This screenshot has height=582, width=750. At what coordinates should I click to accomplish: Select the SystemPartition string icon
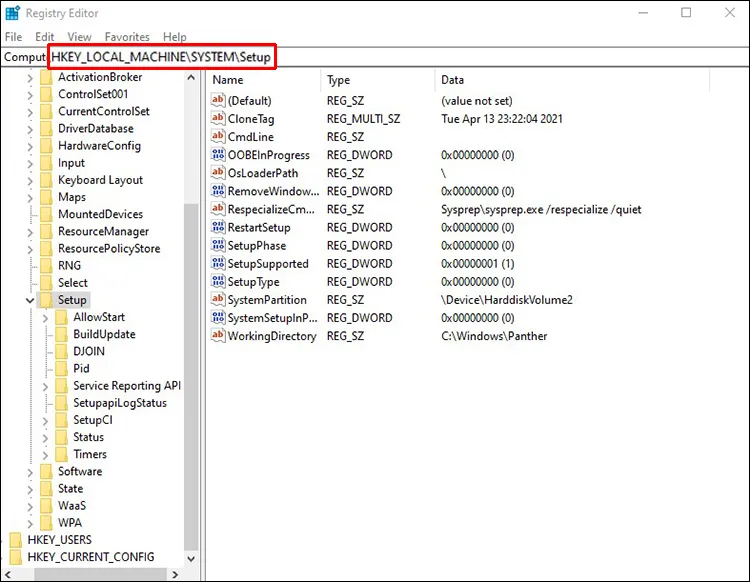coord(218,300)
